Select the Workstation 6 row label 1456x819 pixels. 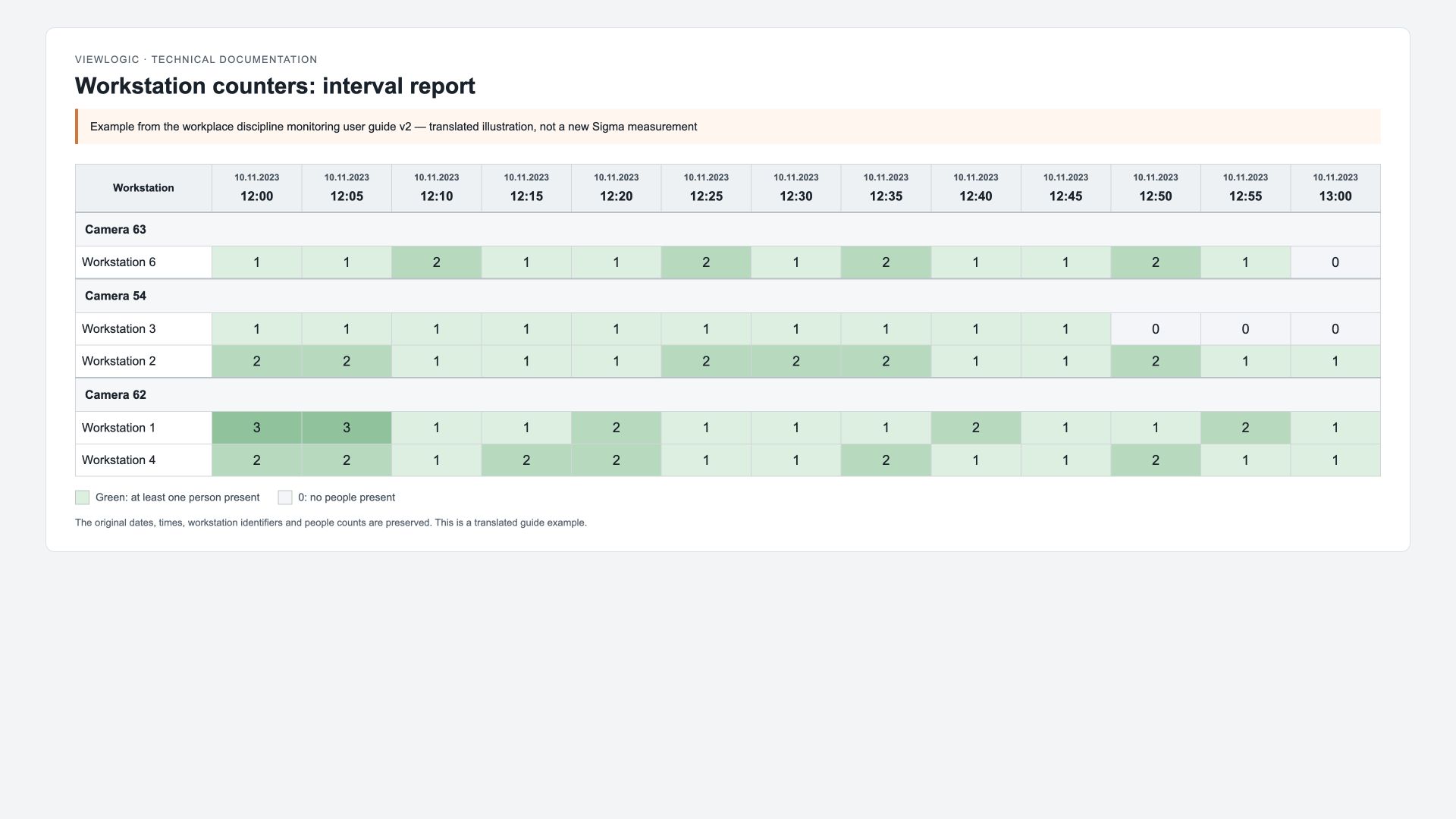143,262
